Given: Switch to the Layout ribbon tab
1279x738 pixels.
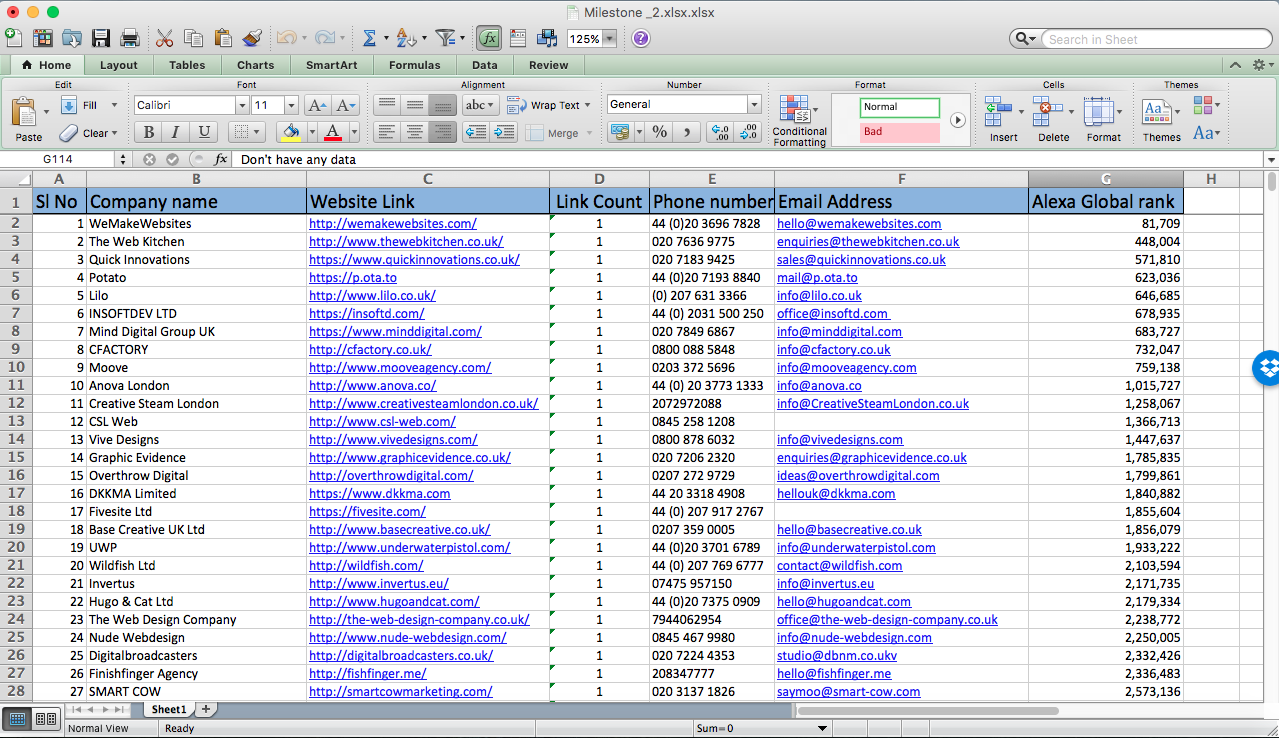Looking at the screenshot, I should coord(118,65).
